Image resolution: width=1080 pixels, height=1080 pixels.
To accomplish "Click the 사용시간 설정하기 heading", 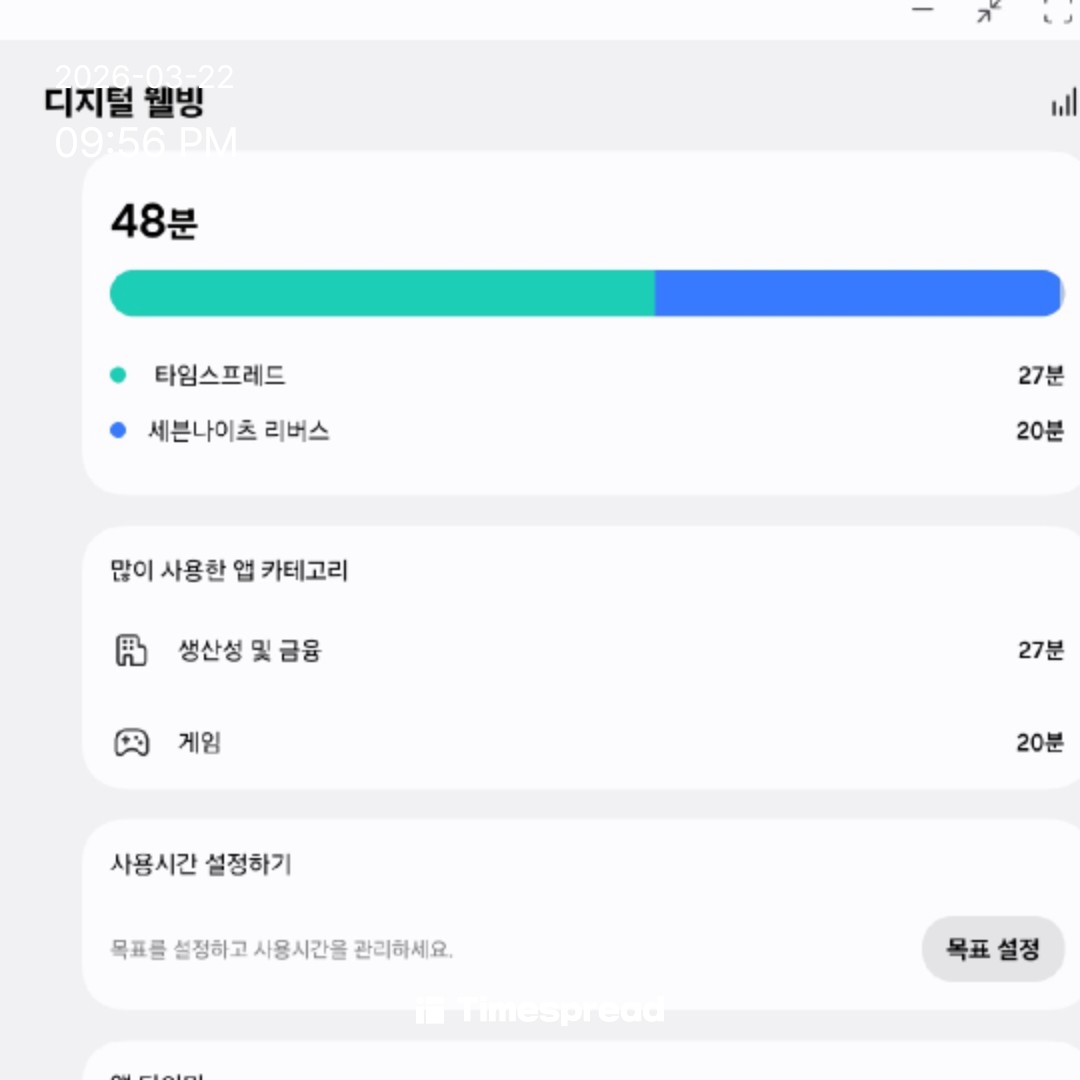I will click(x=201, y=863).
